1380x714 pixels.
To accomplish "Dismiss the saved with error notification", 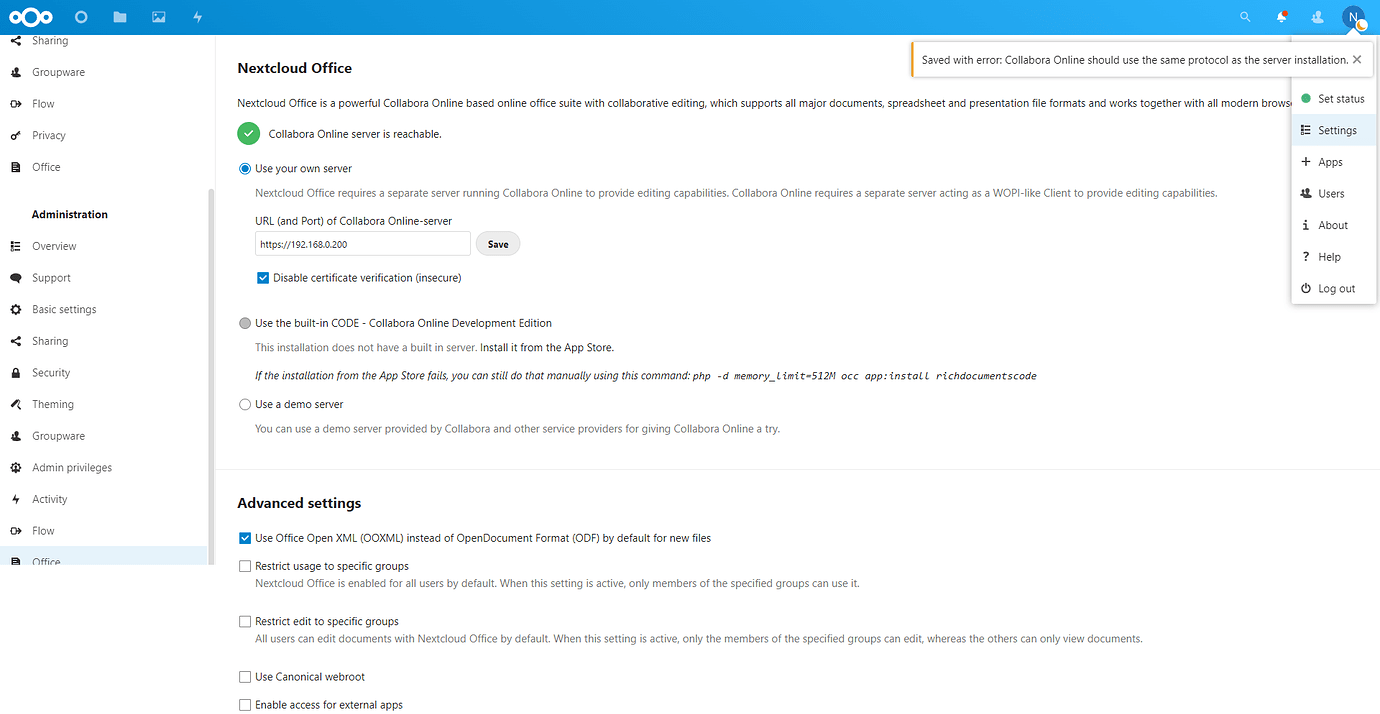I will [x=1356, y=59].
